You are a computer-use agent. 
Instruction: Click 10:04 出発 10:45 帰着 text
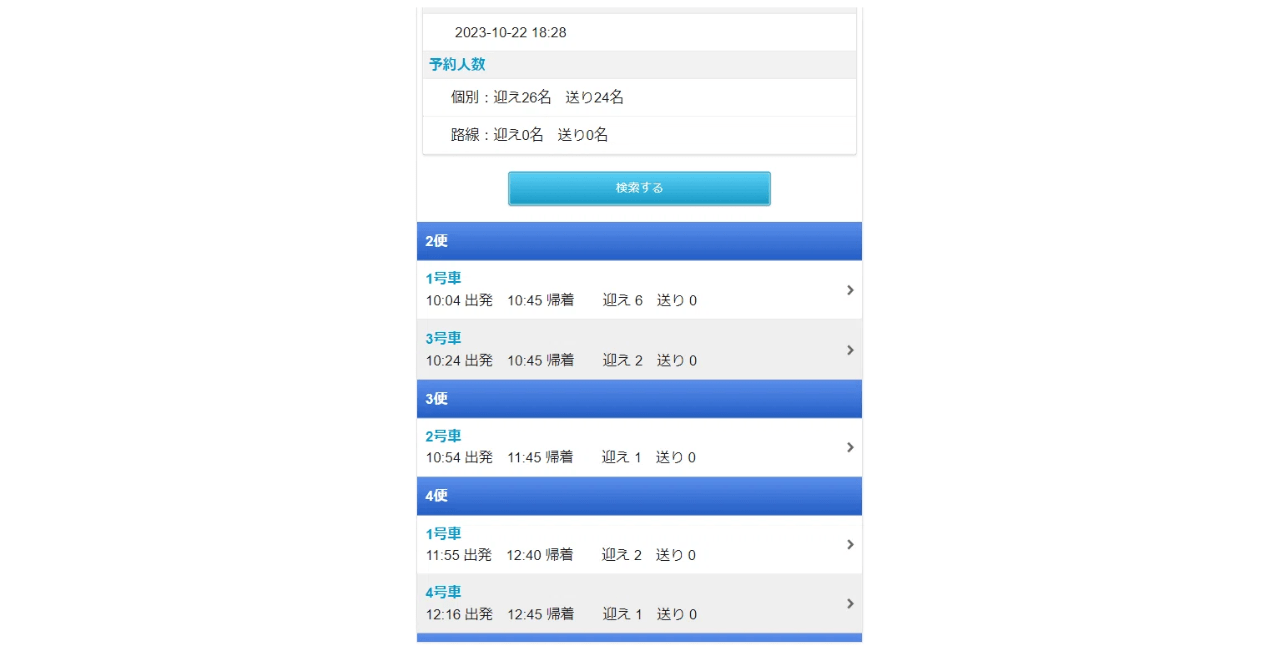[500, 301]
